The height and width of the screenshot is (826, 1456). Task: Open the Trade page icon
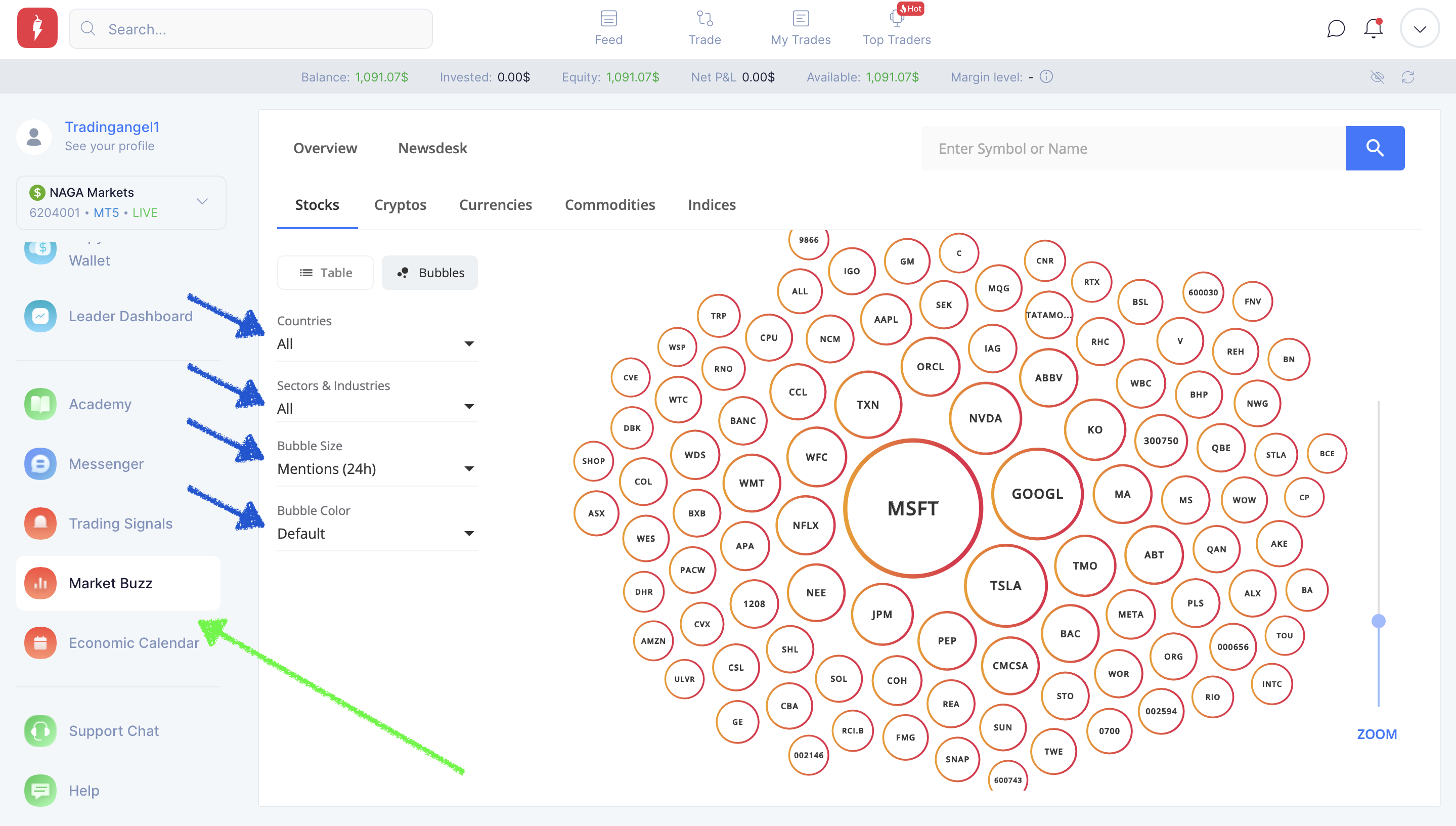704,19
